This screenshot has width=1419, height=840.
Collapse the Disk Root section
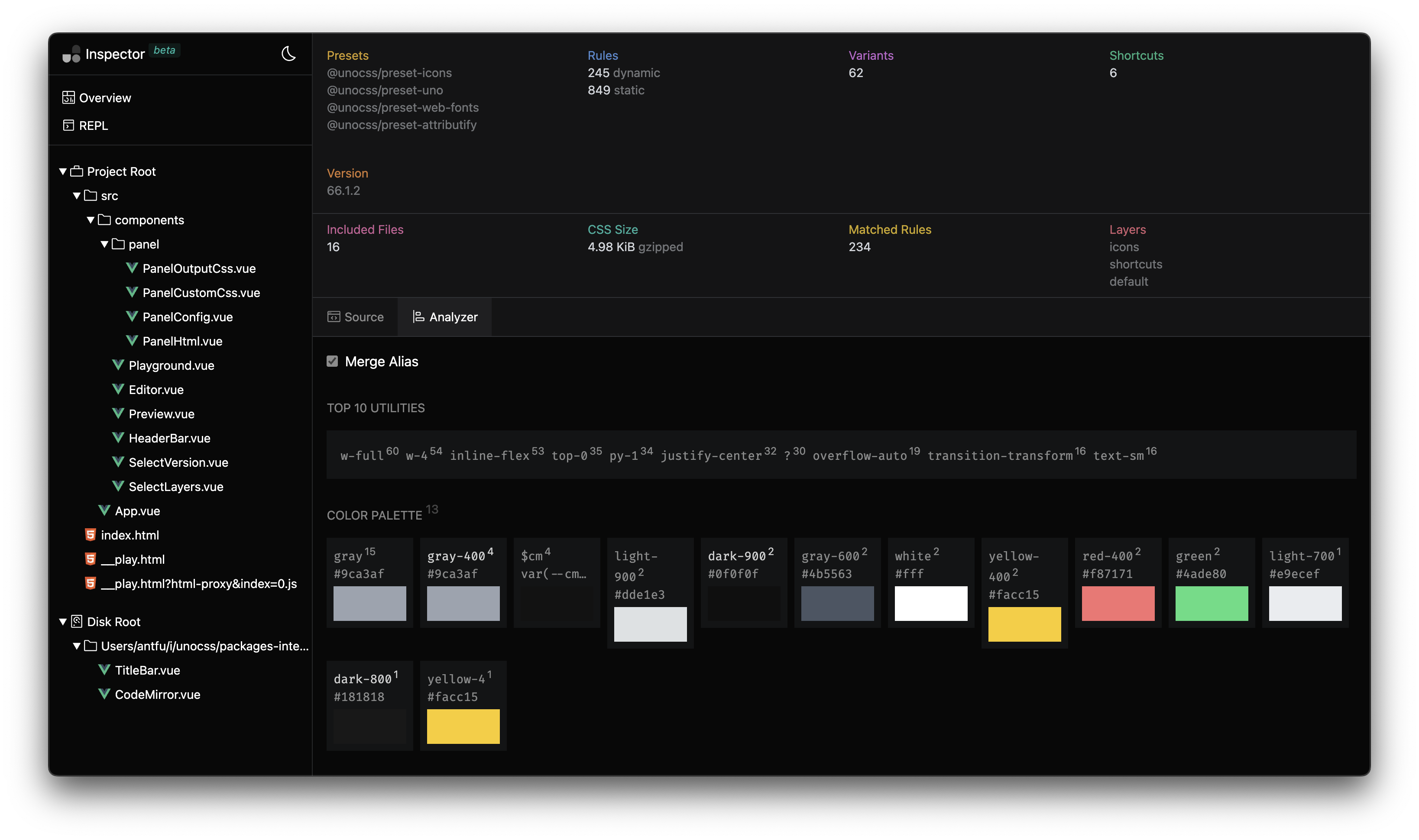pyautogui.click(x=63, y=621)
